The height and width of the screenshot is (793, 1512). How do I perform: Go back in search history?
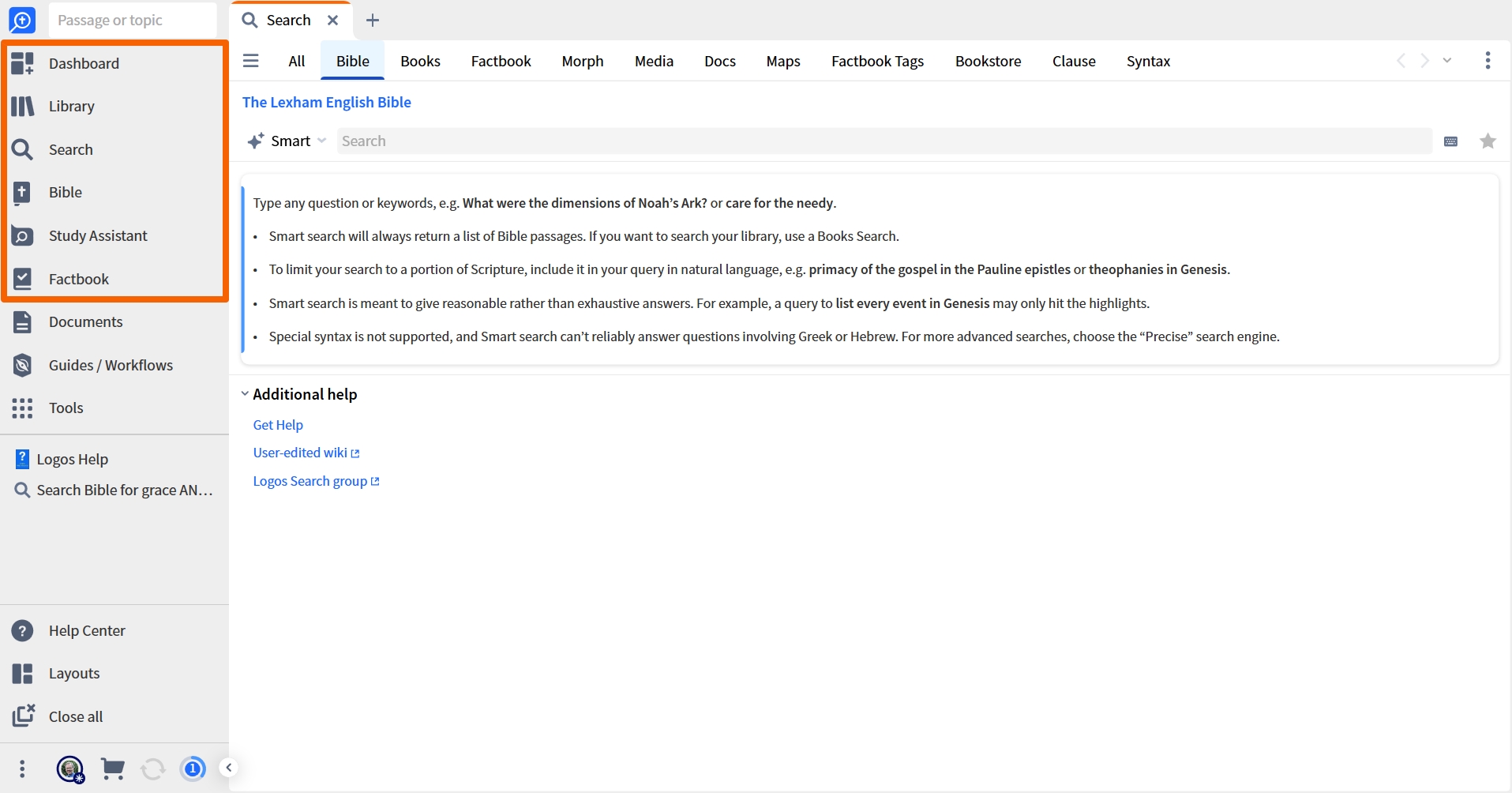click(x=1401, y=61)
